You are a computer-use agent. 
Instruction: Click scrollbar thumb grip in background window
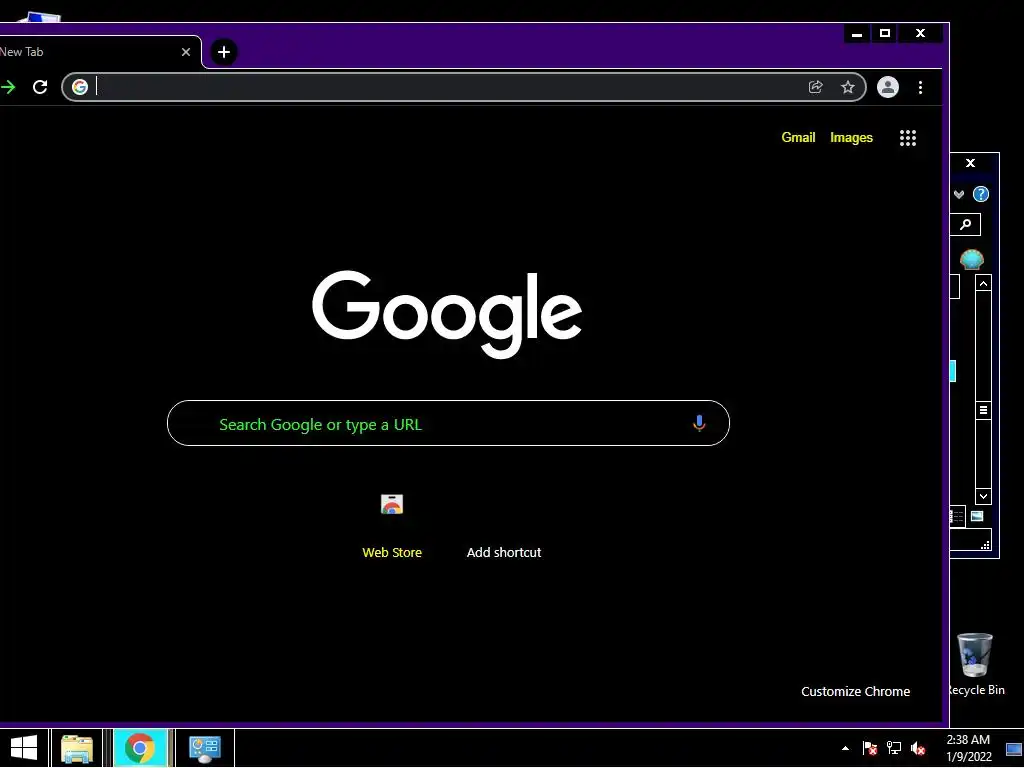click(x=984, y=410)
